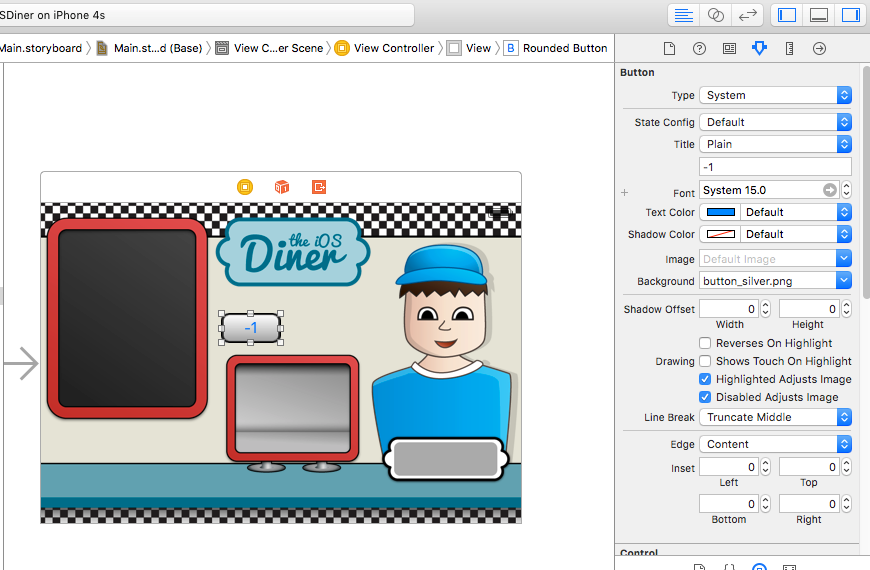Click the Shadow Offset Width stepper
Screen dimensions: 870x570
click(766, 309)
